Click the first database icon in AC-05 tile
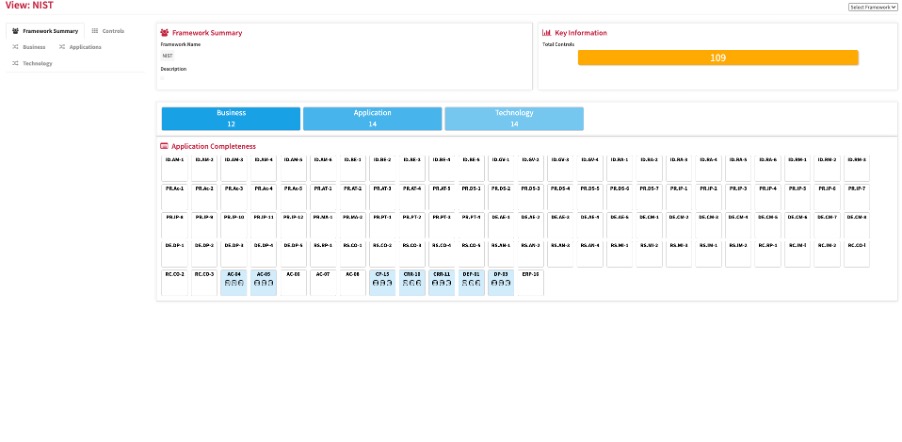This screenshot has width=902, height=442. tap(257, 283)
